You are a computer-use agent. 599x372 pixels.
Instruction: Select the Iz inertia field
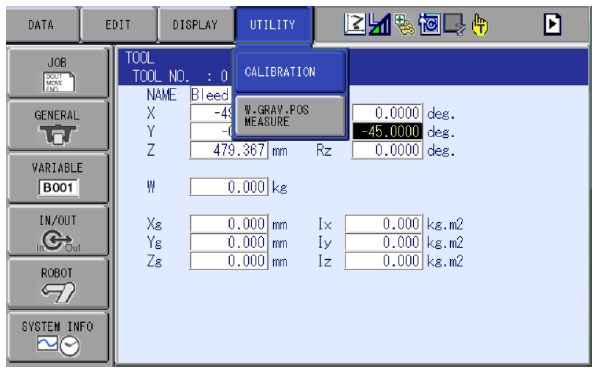pyautogui.click(x=384, y=261)
